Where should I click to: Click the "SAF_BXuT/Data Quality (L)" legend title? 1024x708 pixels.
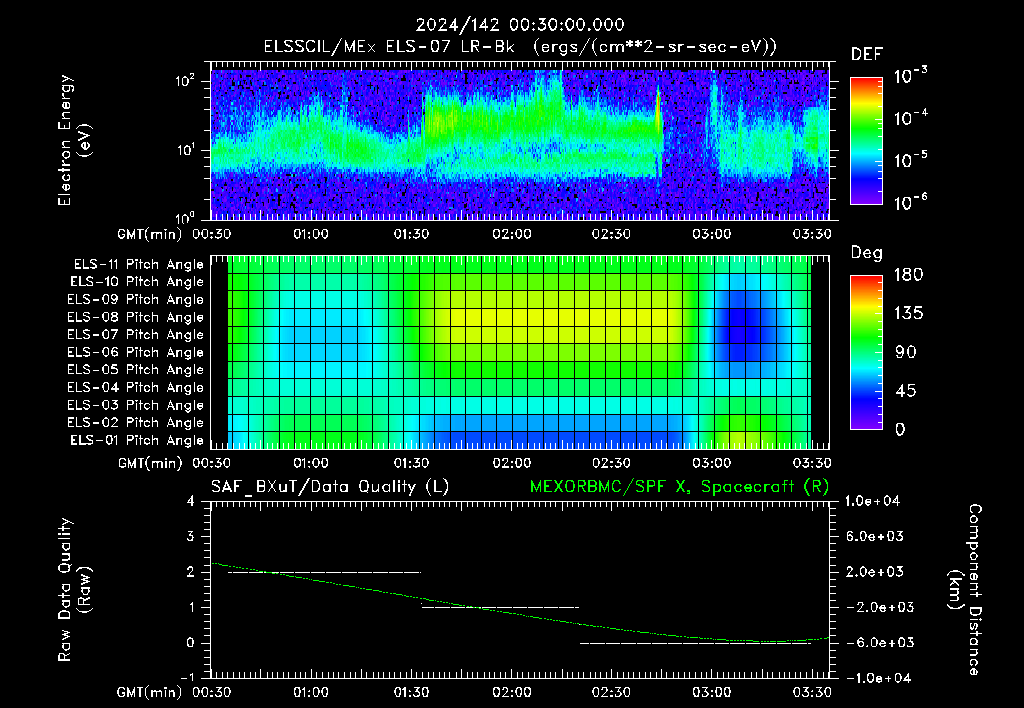coord(330,487)
